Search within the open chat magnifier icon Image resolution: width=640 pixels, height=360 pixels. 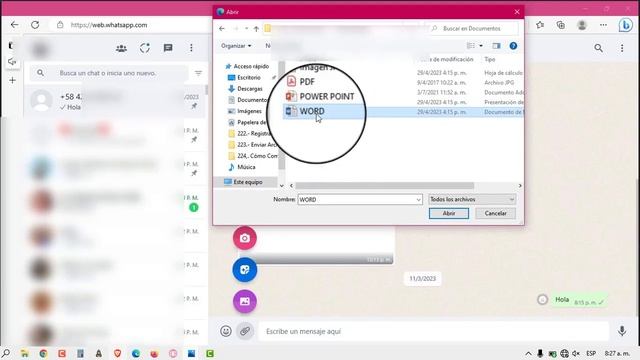click(598, 48)
